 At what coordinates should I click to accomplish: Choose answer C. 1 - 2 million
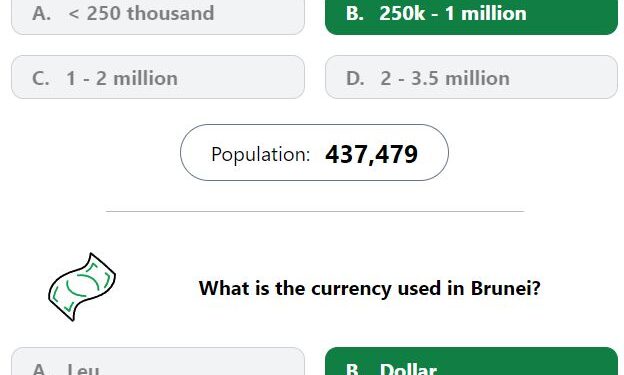click(158, 77)
